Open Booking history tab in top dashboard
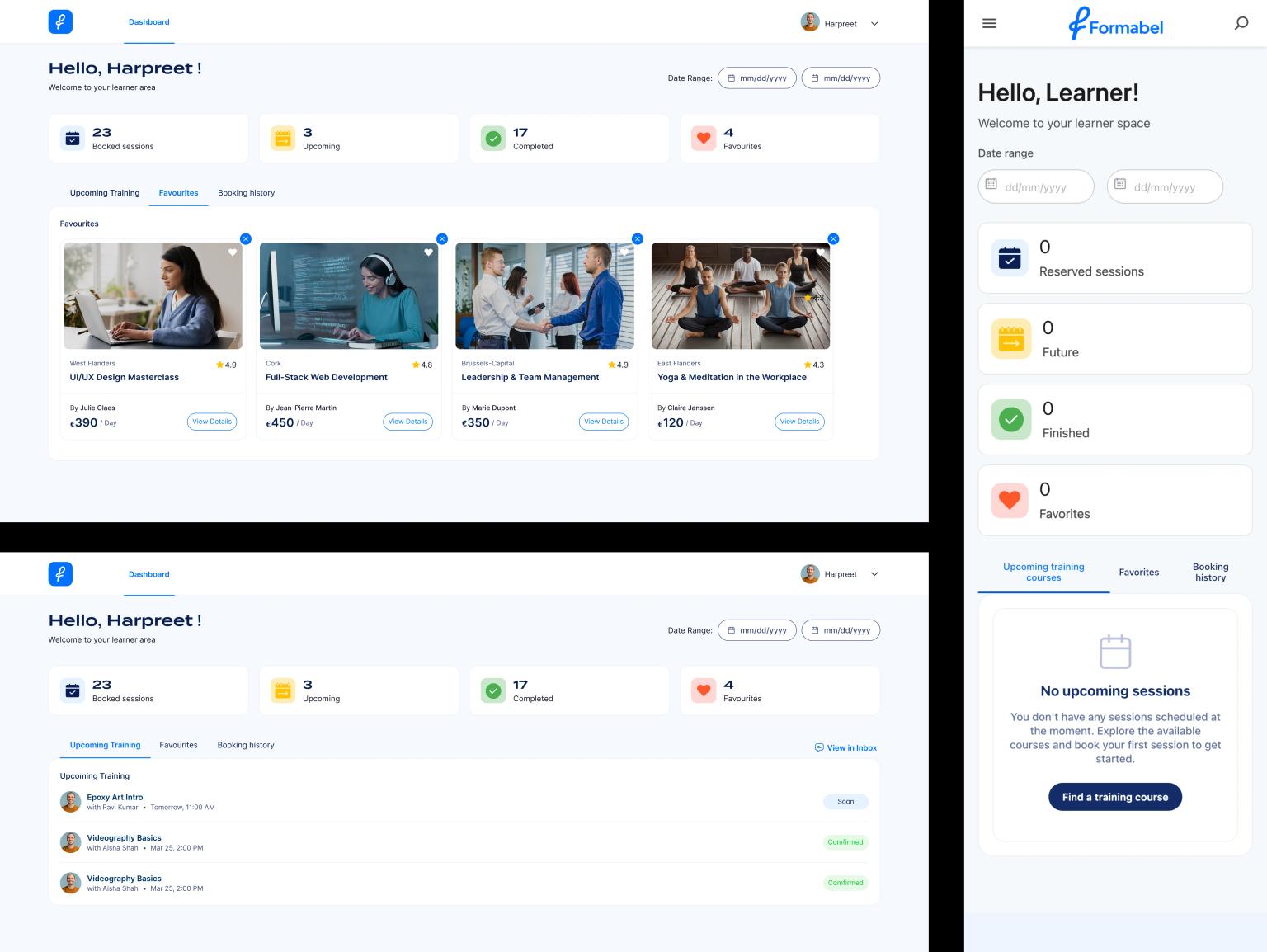 pyautogui.click(x=247, y=193)
